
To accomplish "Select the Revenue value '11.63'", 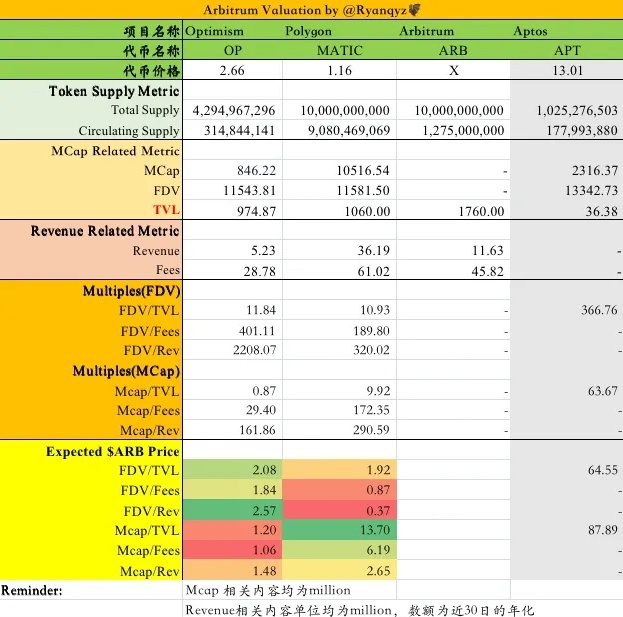I will click(x=488, y=251).
